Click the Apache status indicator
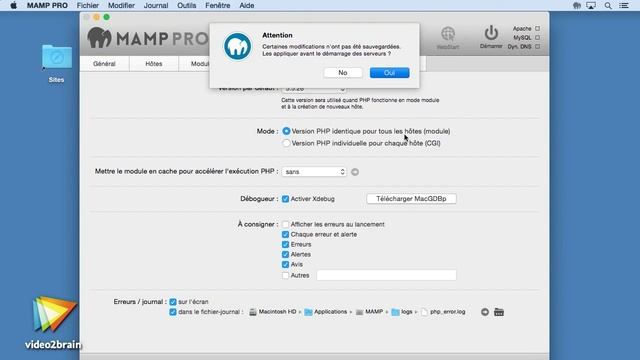 [538, 29]
